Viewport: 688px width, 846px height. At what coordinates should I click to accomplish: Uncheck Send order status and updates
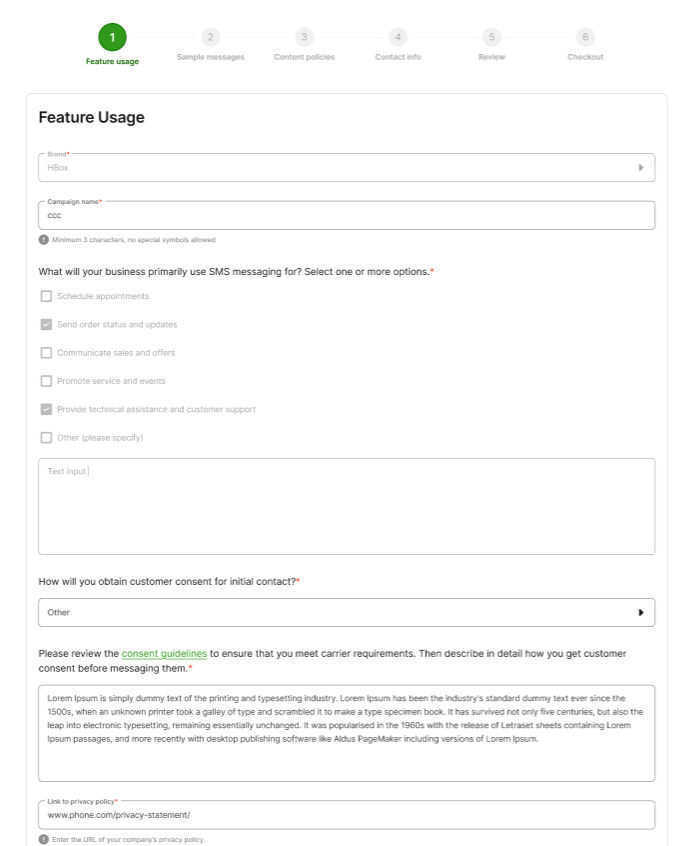(46, 324)
